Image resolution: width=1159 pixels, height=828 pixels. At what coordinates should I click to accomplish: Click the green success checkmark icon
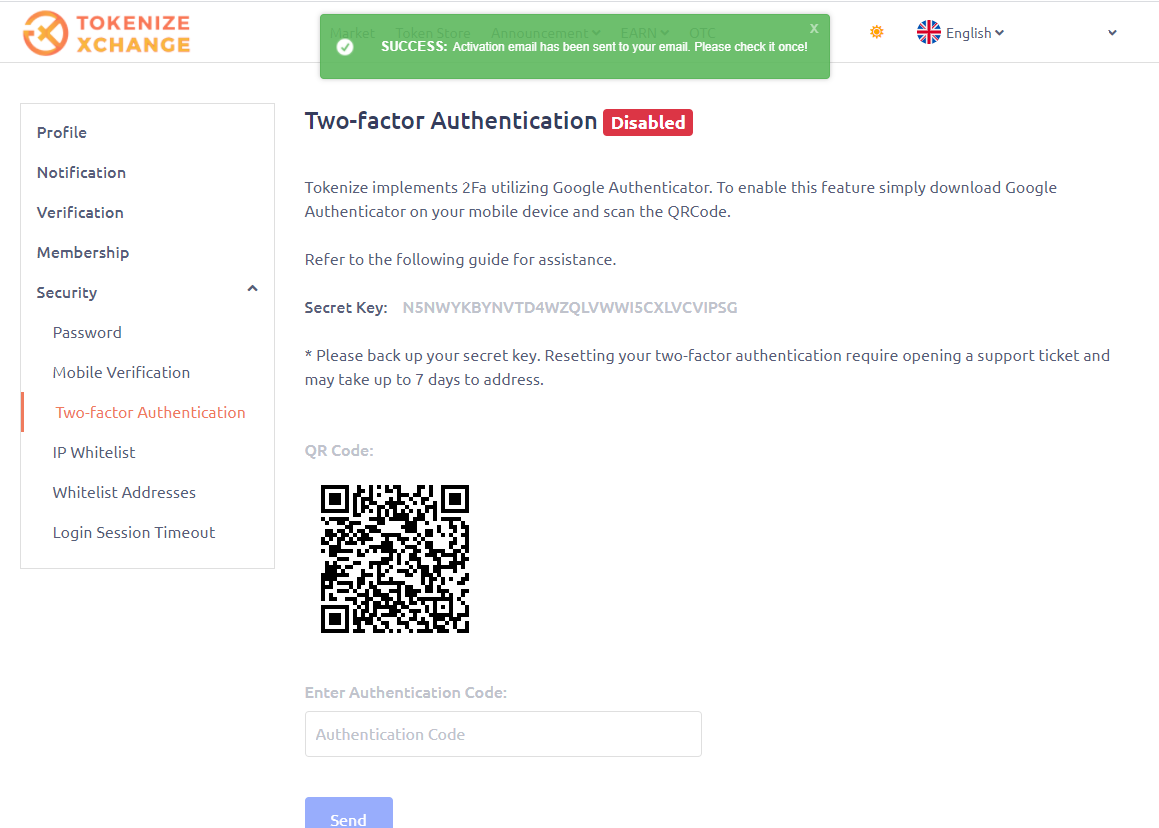pyautogui.click(x=345, y=47)
